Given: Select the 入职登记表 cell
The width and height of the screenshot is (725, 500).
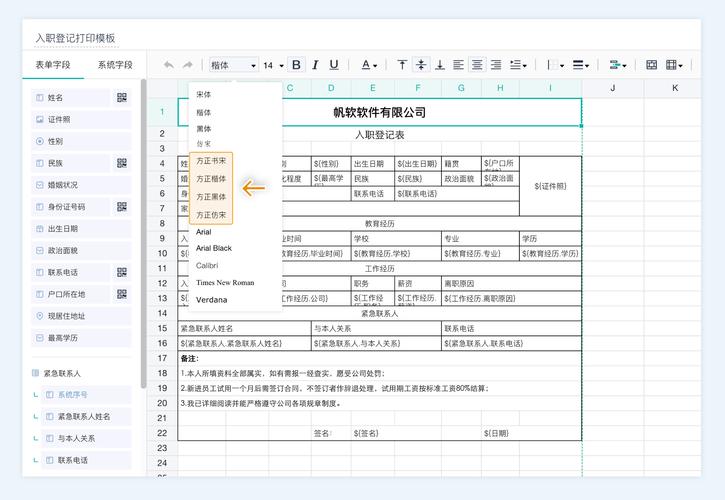Looking at the screenshot, I should click(x=380, y=135).
